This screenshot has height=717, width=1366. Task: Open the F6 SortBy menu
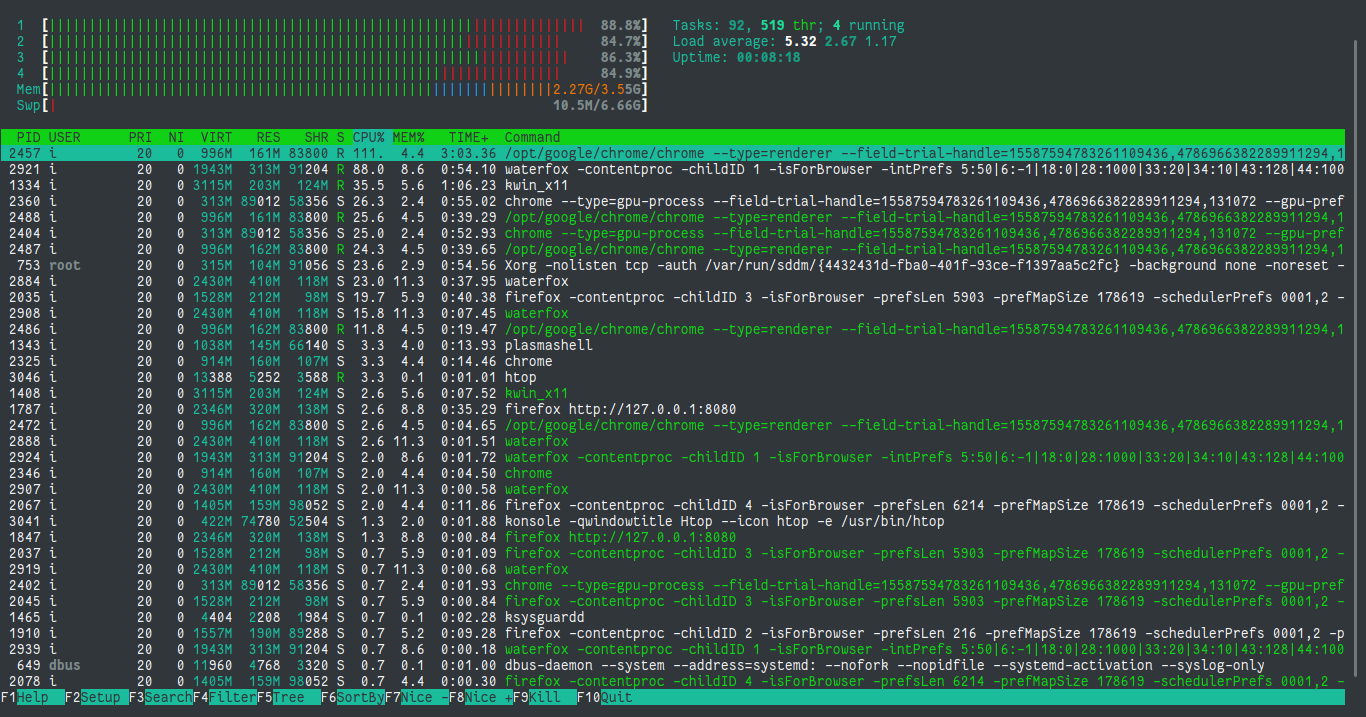point(352,697)
